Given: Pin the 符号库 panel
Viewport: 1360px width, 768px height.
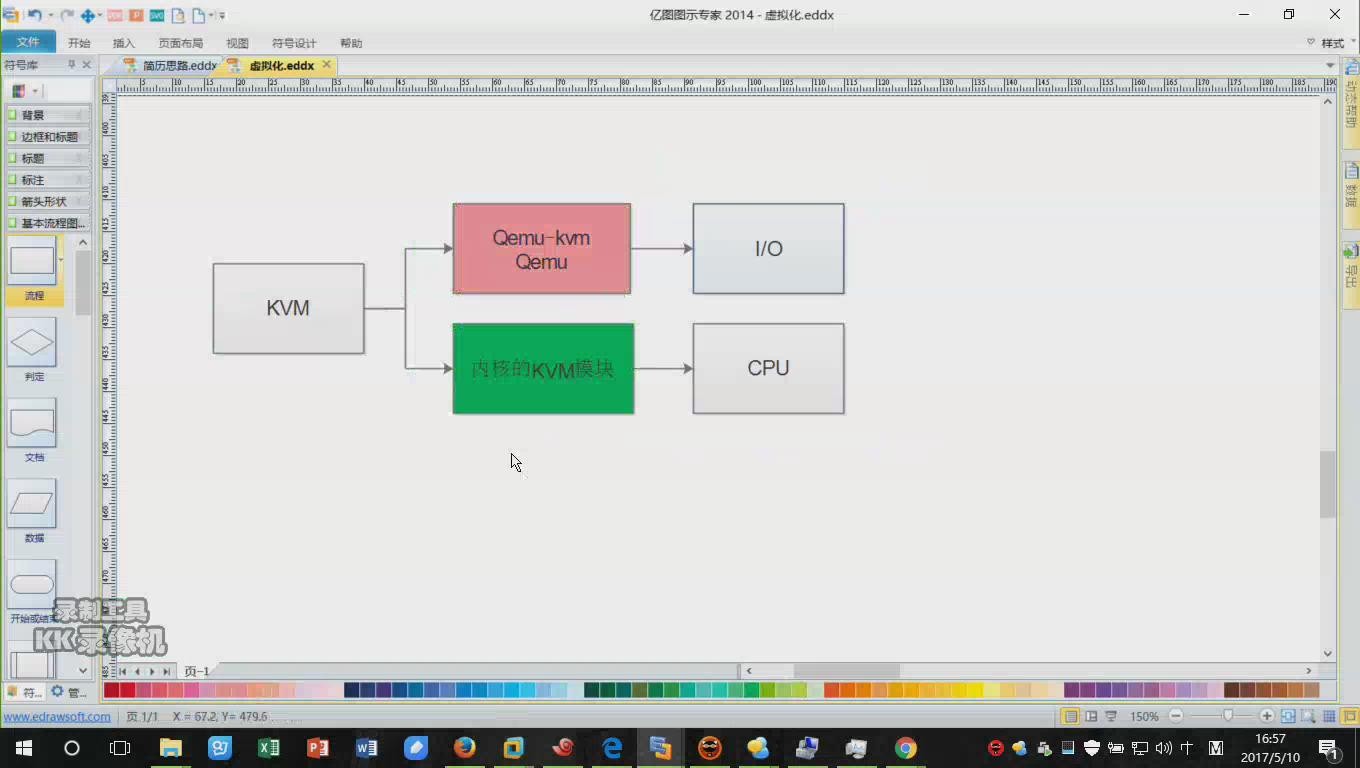Looking at the screenshot, I should [71, 65].
